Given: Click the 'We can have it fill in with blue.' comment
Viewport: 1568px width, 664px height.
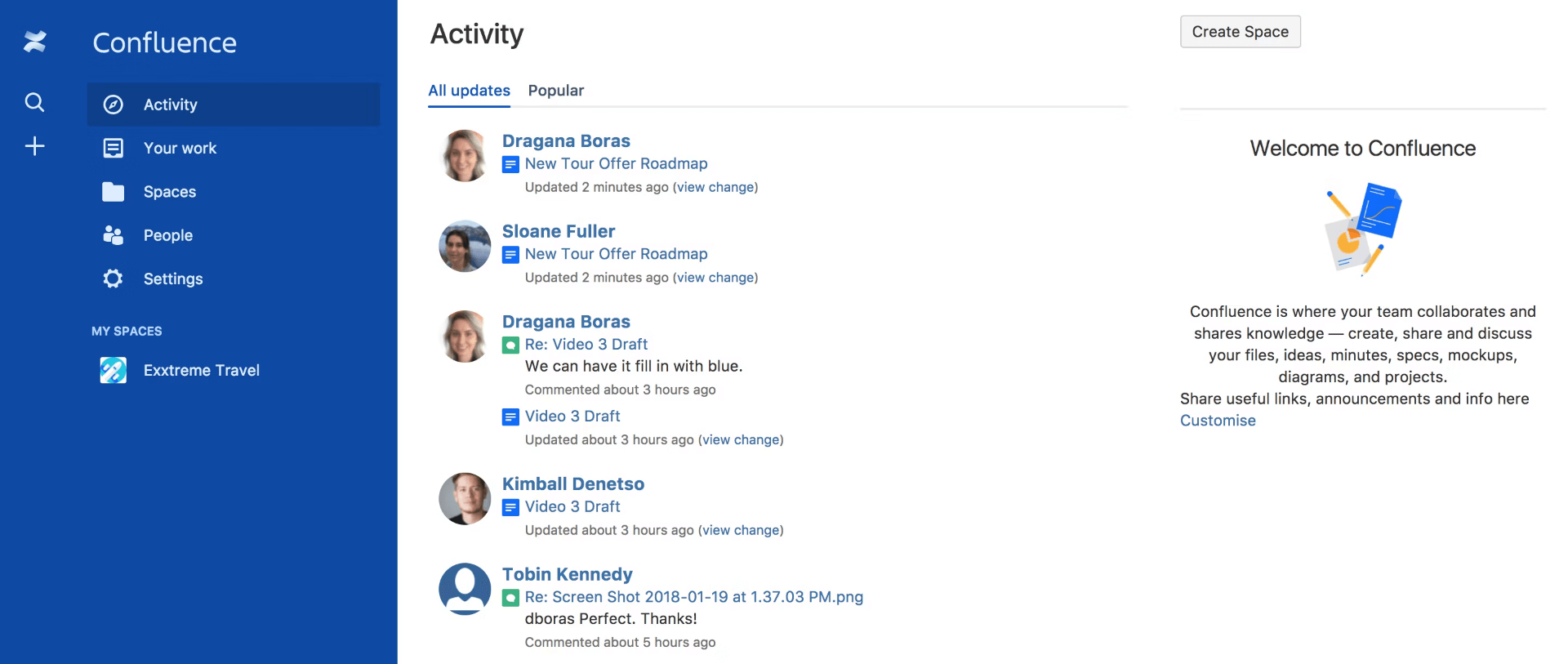Looking at the screenshot, I should (634, 367).
